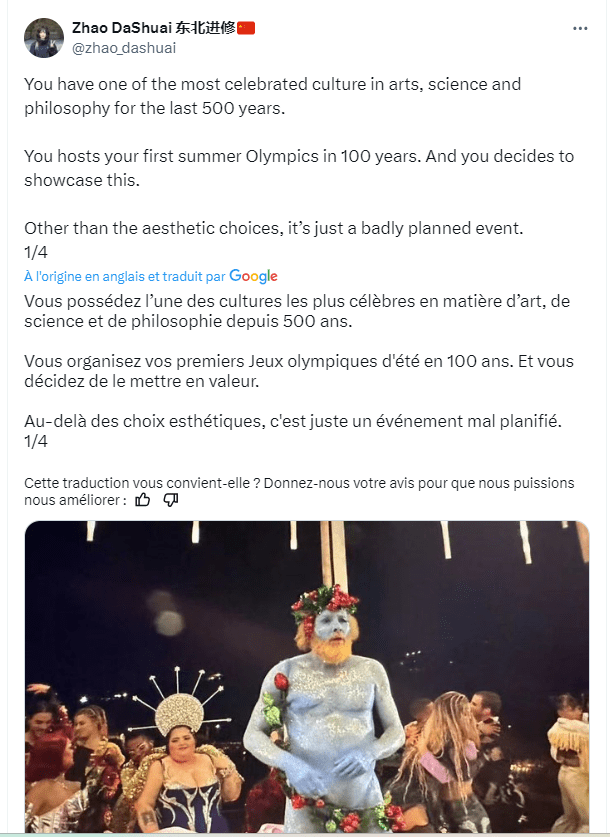Open the tweet's three-dot more options menu
The width and height of the screenshot is (610, 837).
(580, 29)
